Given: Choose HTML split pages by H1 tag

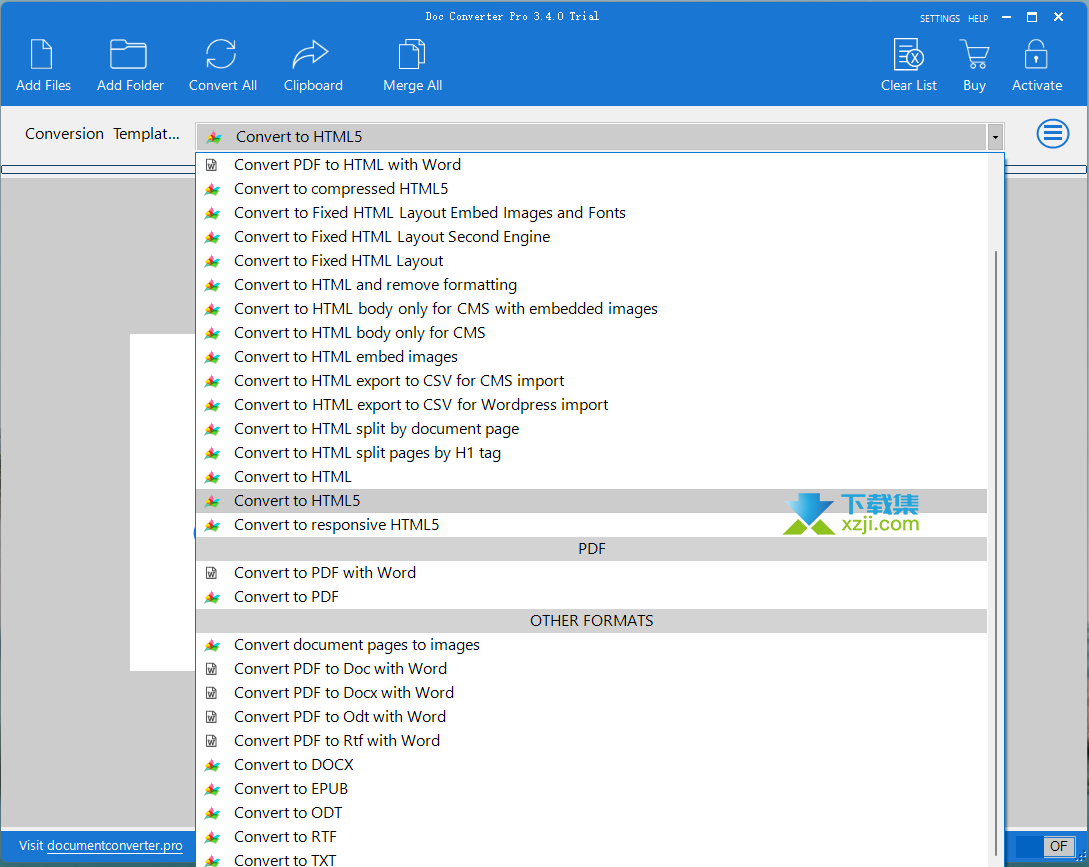Looking at the screenshot, I should [x=591, y=453].
